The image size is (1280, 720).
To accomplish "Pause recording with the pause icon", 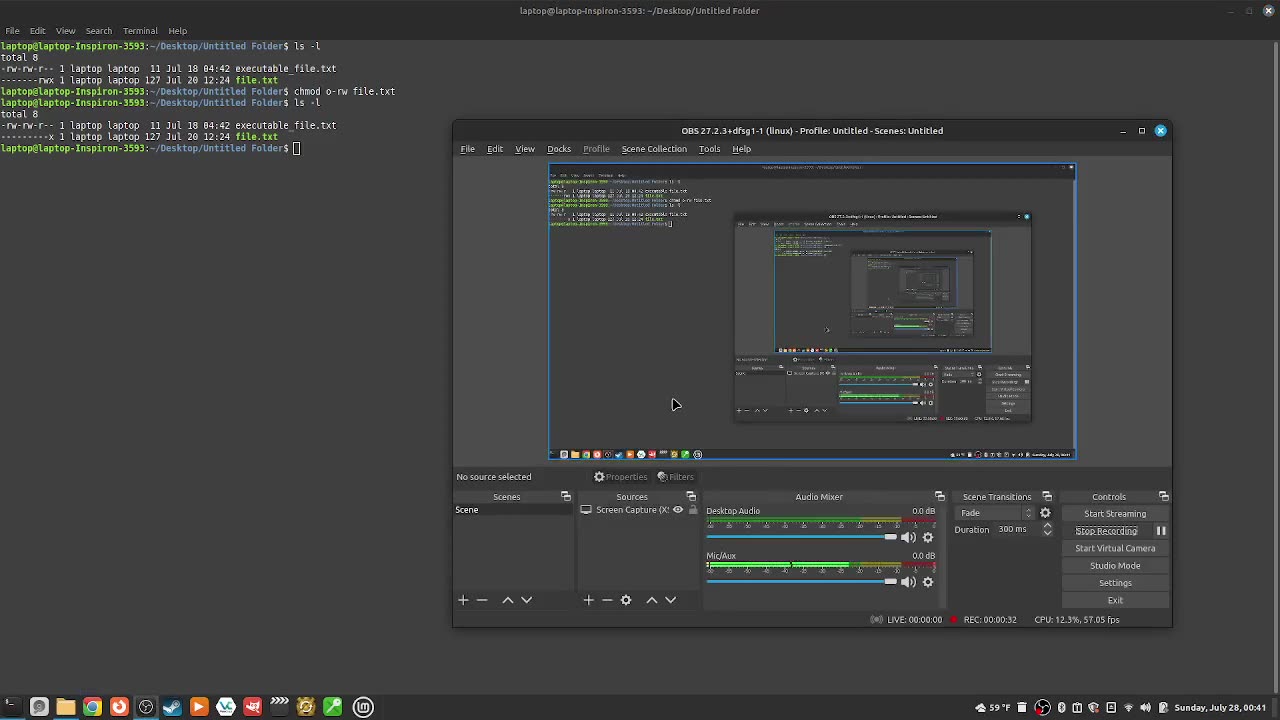I will tap(1161, 531).
